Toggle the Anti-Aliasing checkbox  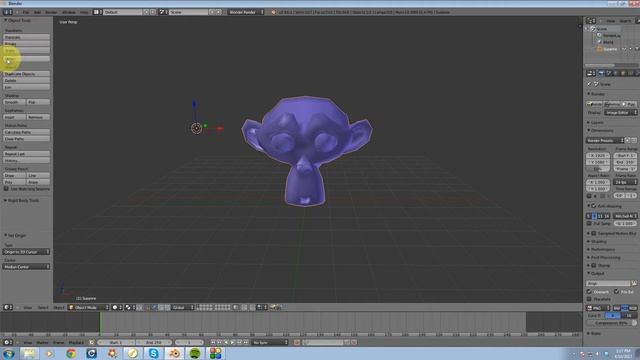594,206
